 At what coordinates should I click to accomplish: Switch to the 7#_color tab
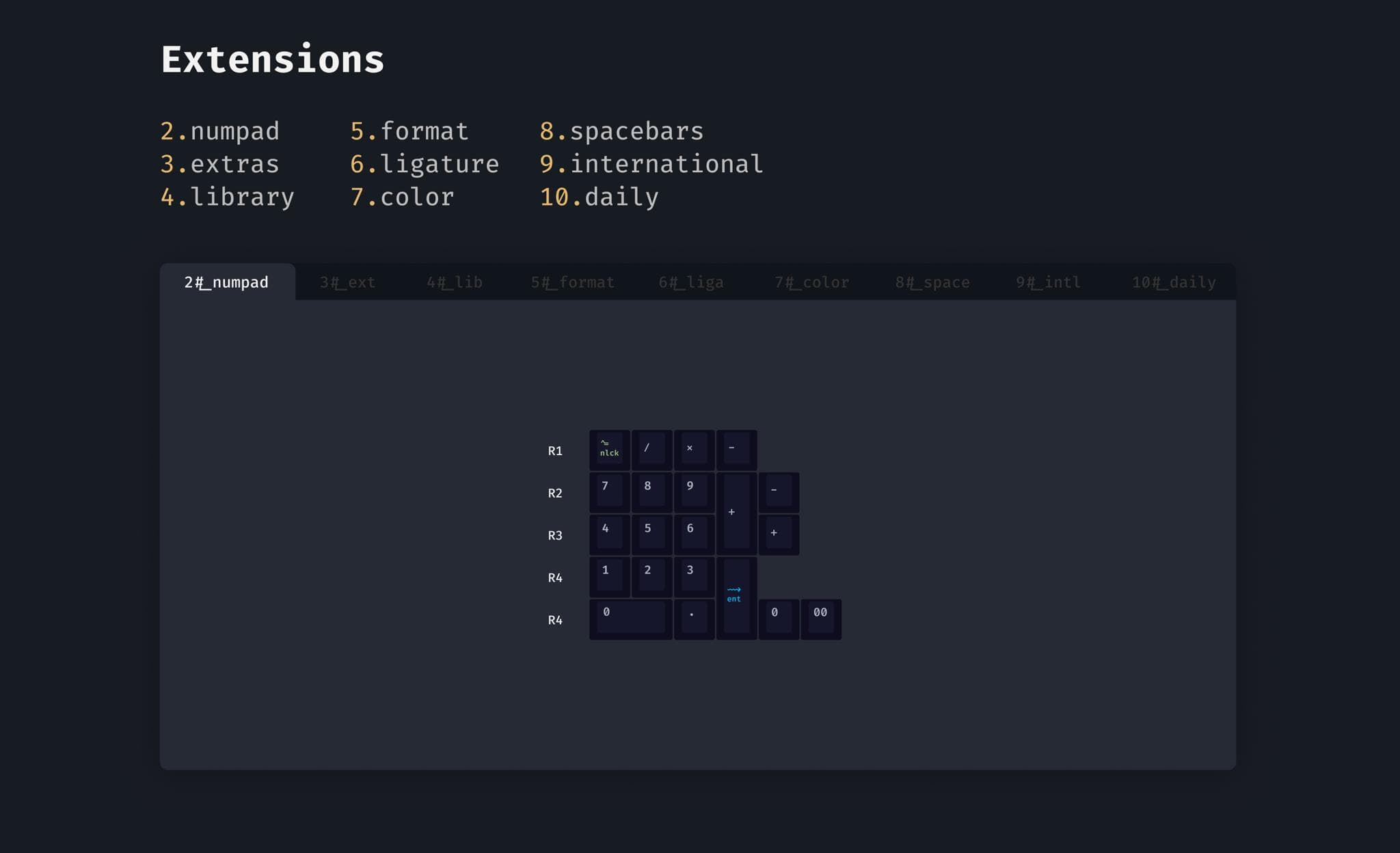point(811,282)
